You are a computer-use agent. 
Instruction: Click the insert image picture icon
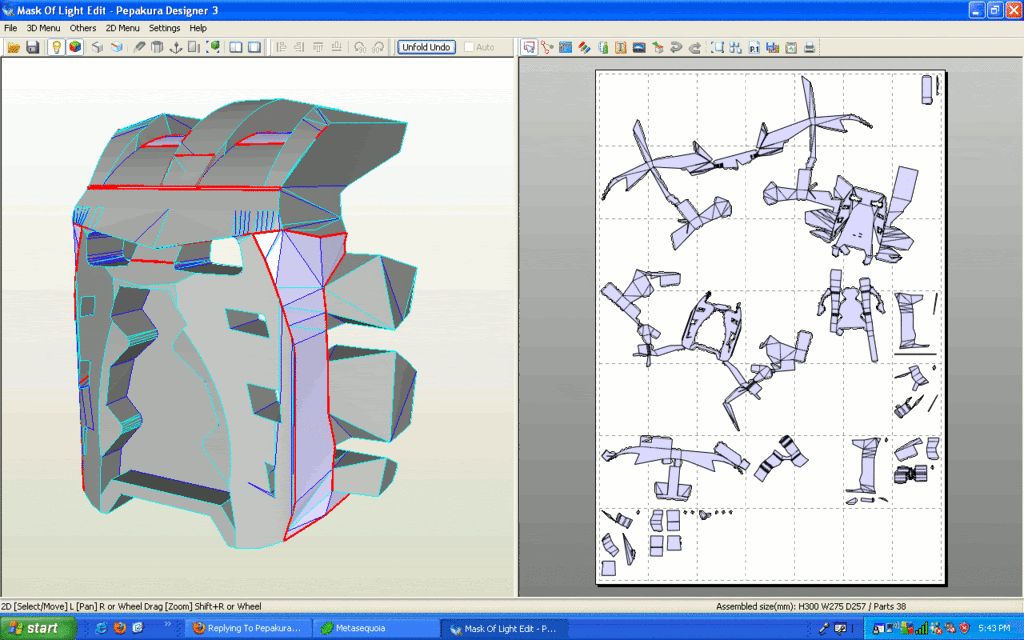(639, 47)
